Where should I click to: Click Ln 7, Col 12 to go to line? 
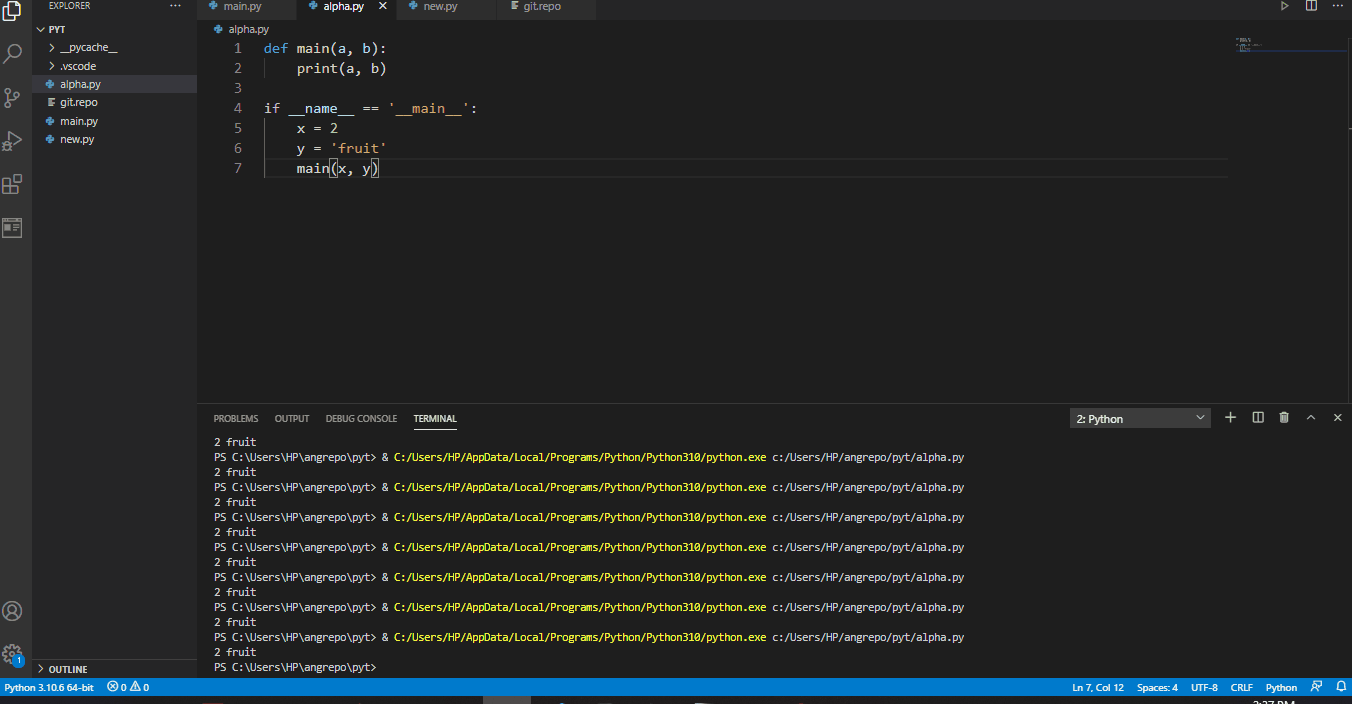1097,687
